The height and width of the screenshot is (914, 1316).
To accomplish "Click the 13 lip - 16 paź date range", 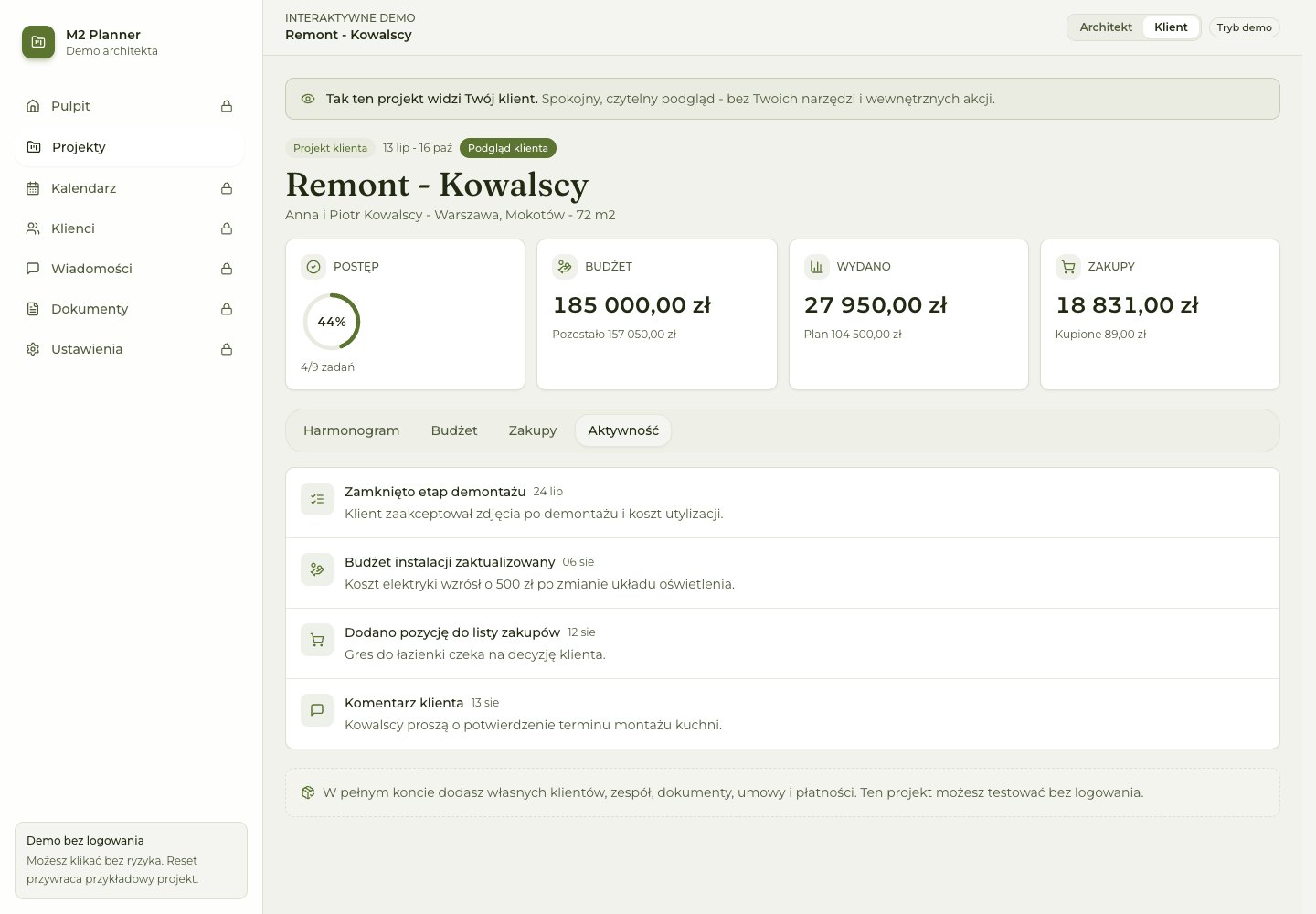I will (x=418, y=148).
